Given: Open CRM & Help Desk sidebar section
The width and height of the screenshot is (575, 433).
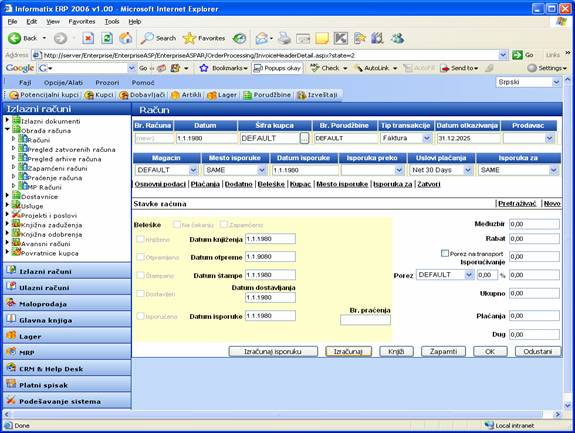Looking at the screenshot, I should pos(67,369).
